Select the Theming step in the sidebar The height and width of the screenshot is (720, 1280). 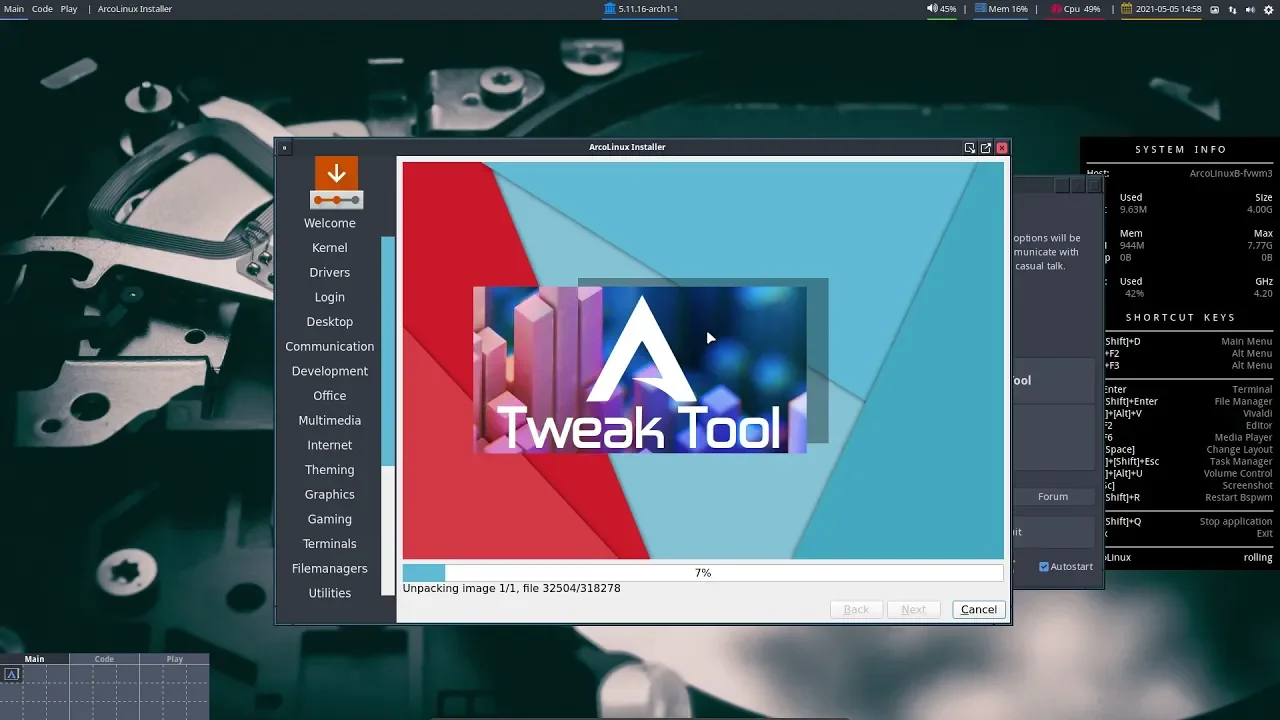[330, 470]
